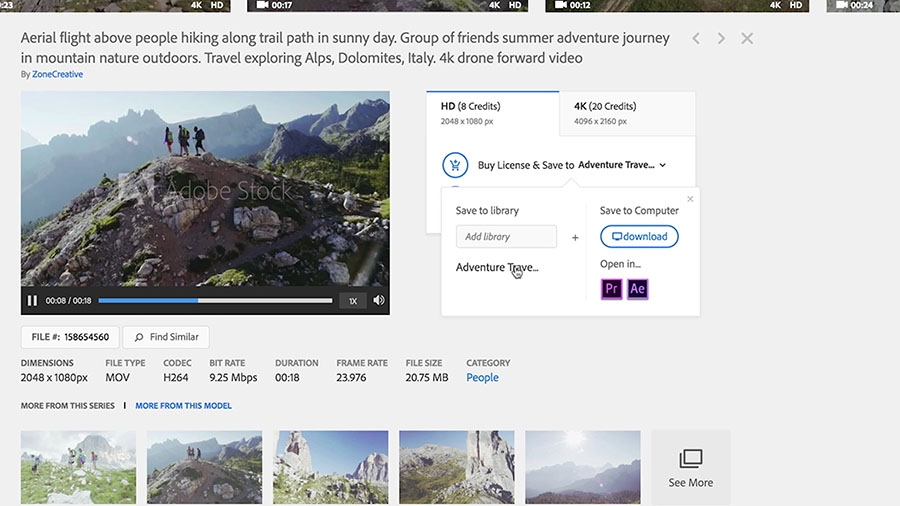Click the download button
Image resolution: width=900 pixels, height=506 pixels.
coord(639,236)
